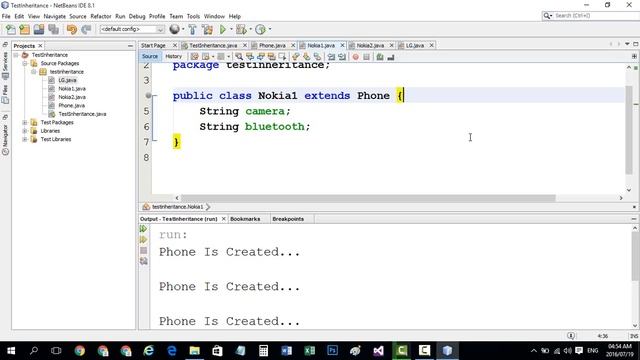Select LG.java in Projects tree

(67, 80)
